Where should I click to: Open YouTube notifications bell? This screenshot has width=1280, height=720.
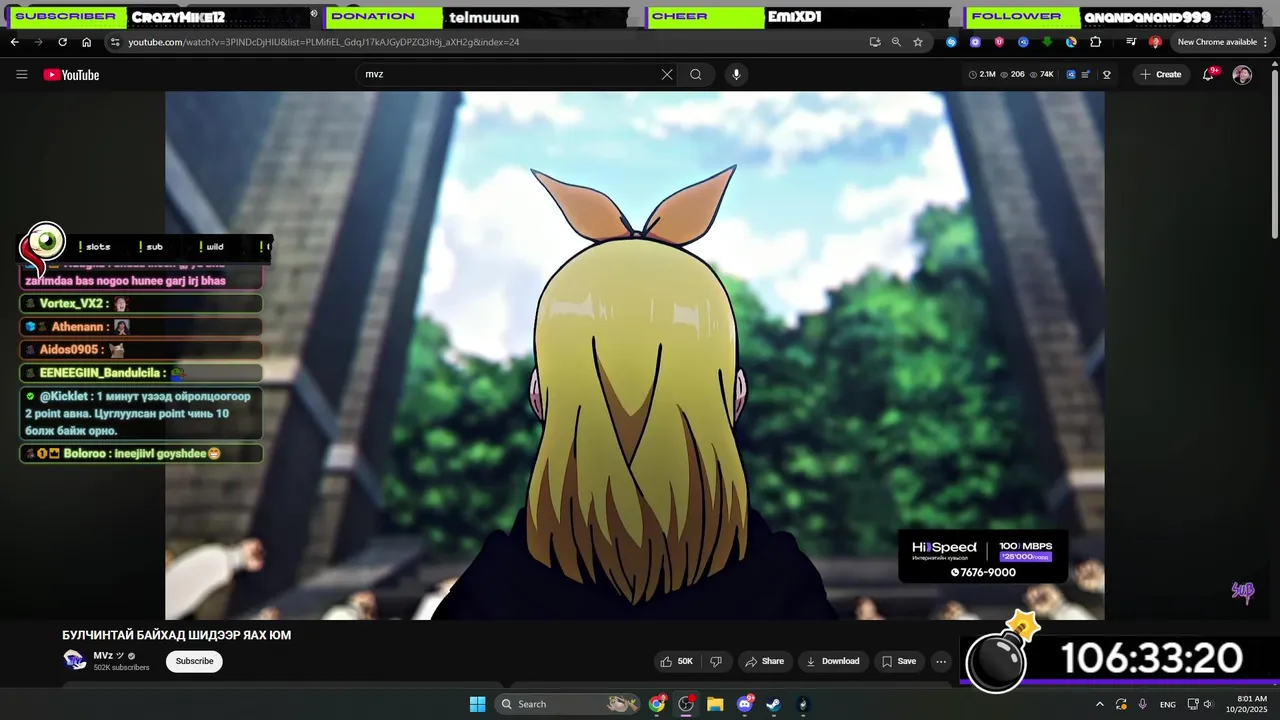(x=1208, y=74)
